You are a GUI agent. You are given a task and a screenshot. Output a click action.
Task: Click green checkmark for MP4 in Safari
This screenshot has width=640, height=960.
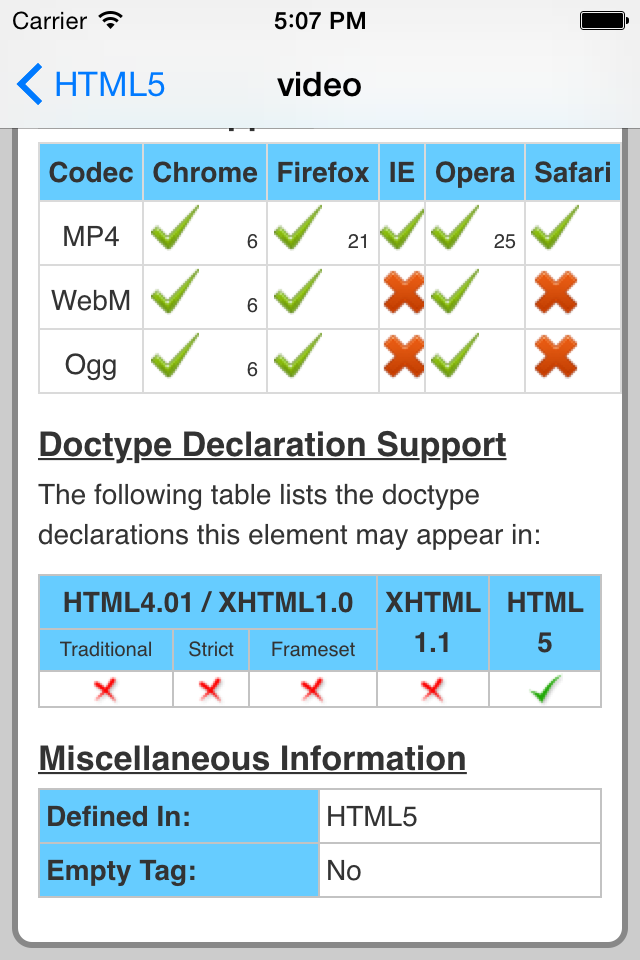point(555,228)
